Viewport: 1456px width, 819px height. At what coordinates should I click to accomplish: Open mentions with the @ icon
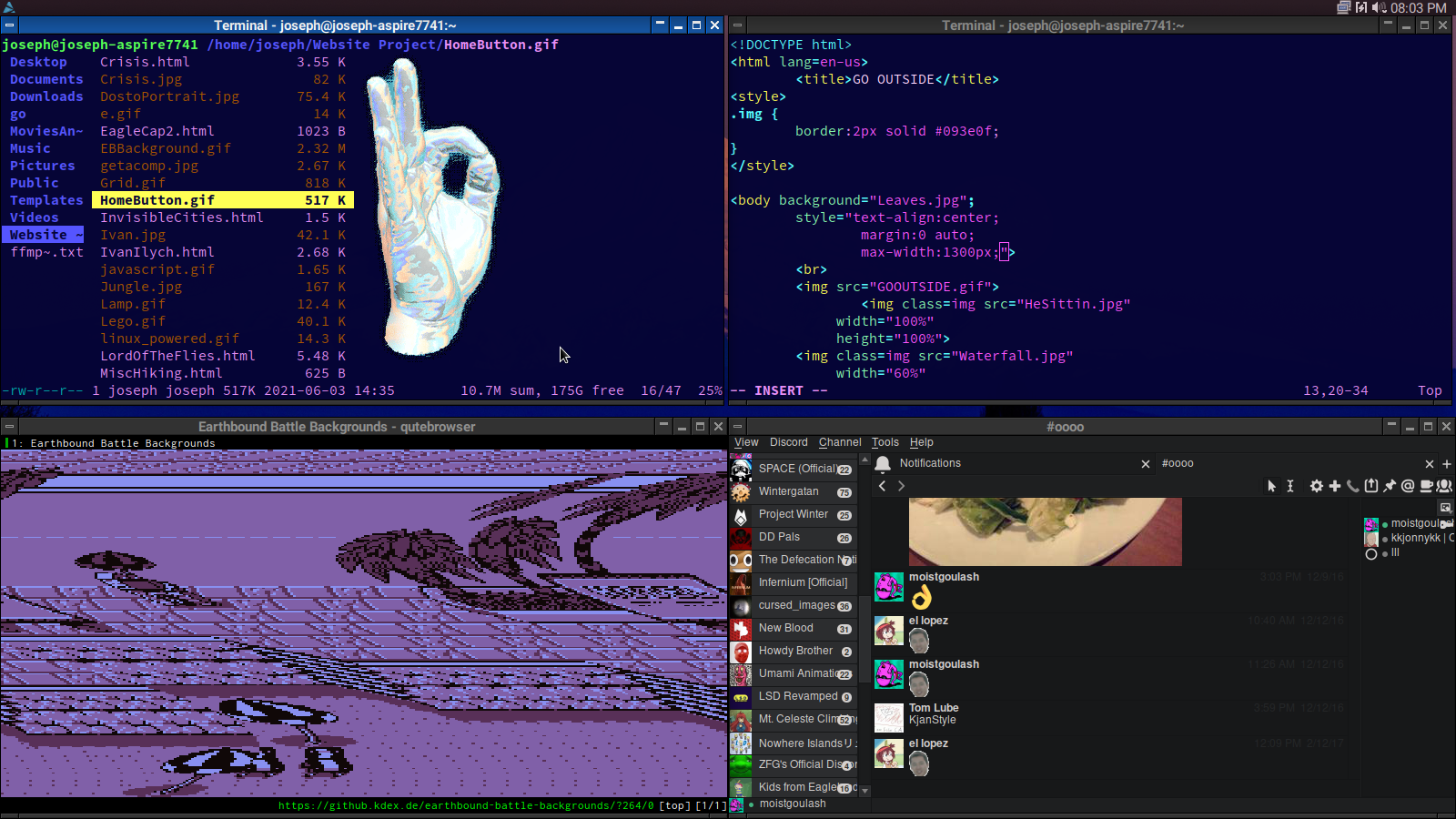(1408, 486)
